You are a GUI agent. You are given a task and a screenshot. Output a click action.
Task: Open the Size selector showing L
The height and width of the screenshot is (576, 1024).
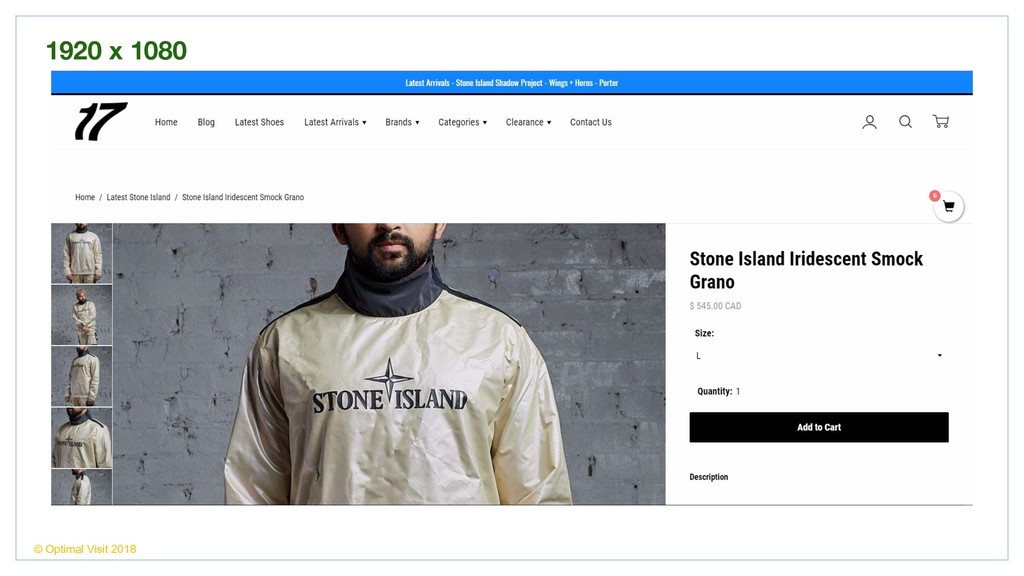click(x=819, y=356)
